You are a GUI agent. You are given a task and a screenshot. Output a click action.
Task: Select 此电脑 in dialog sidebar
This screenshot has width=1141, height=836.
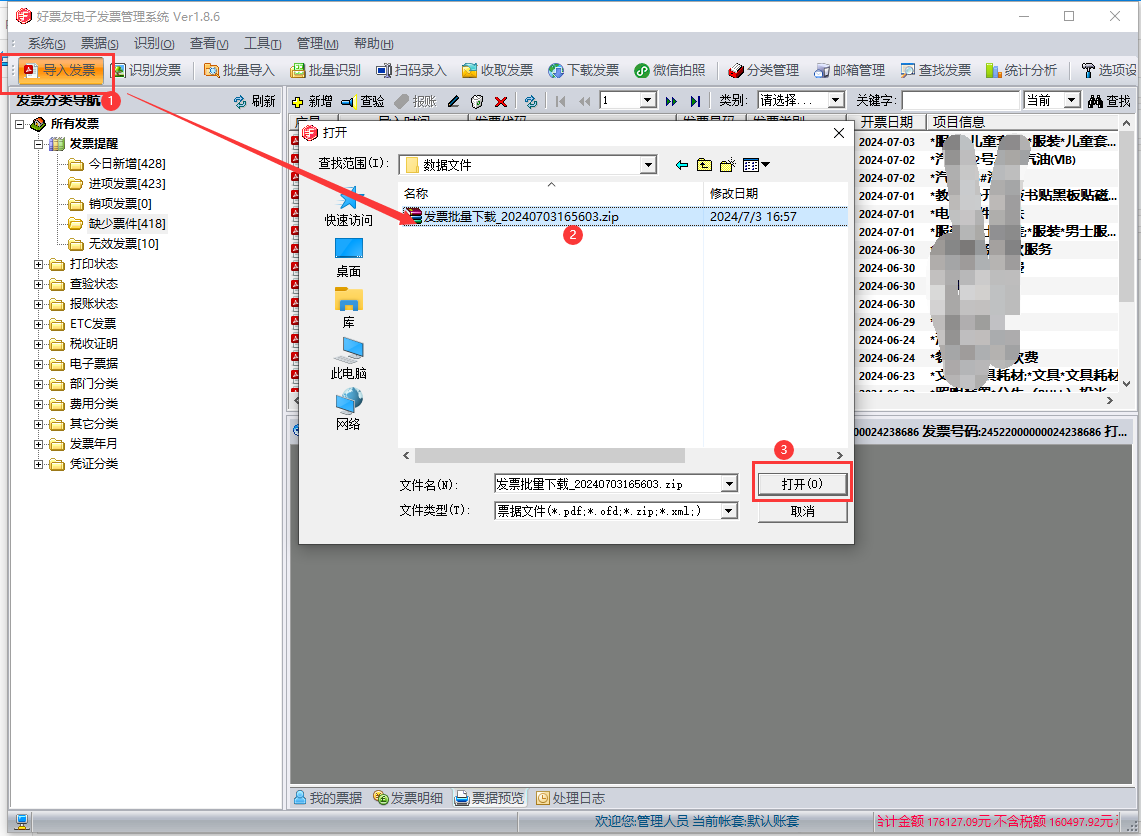(x=349, y=359)
